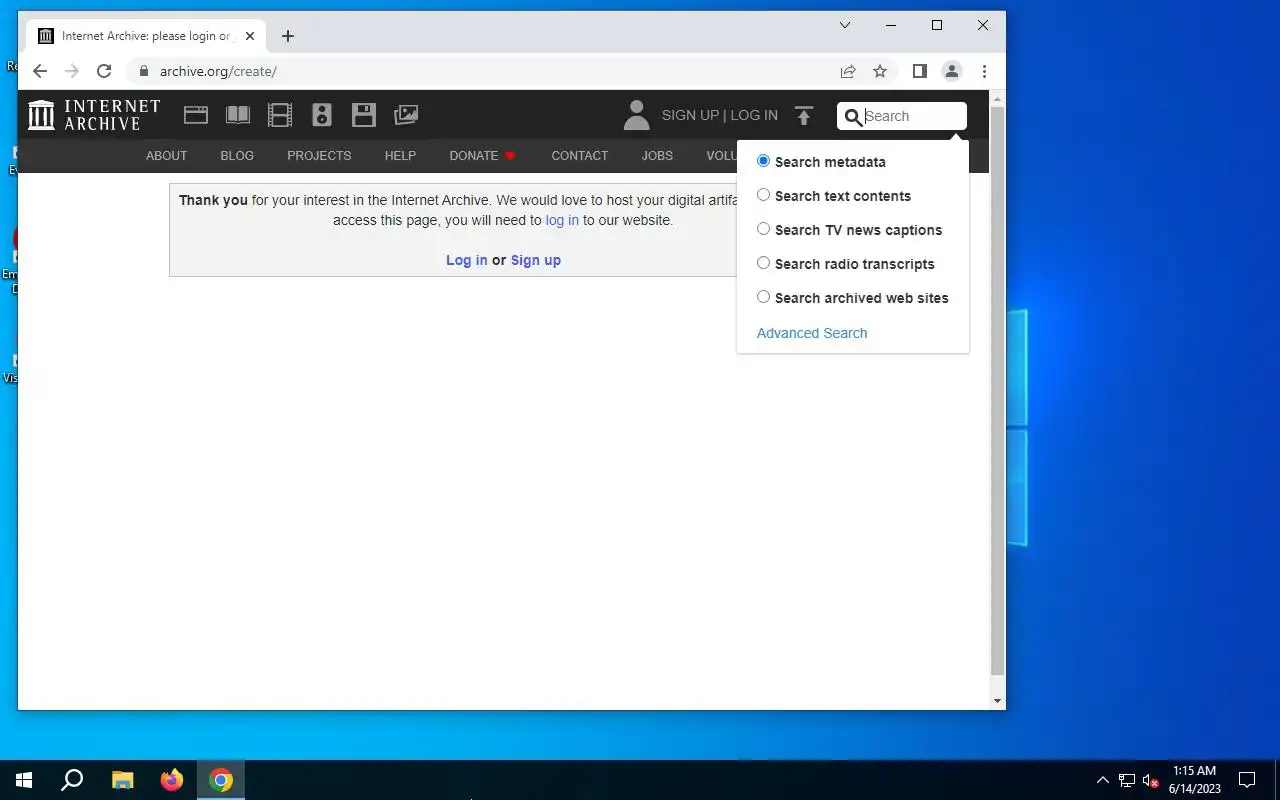
Task: Click the scrollbar up arrow
Action: 997,98
